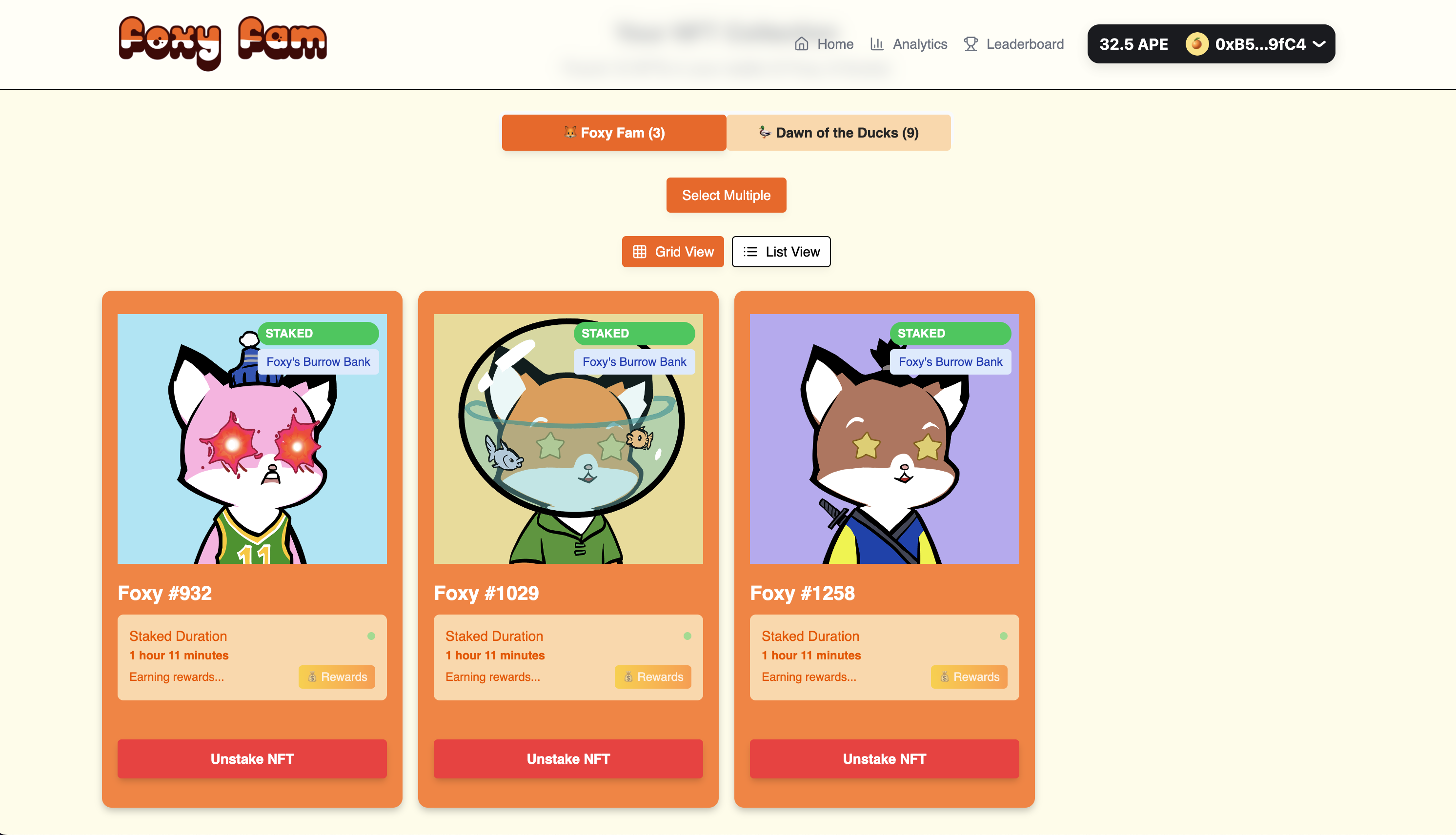
Task: Unstake Foxy #932 NFT
Action: tap(252, 759)
